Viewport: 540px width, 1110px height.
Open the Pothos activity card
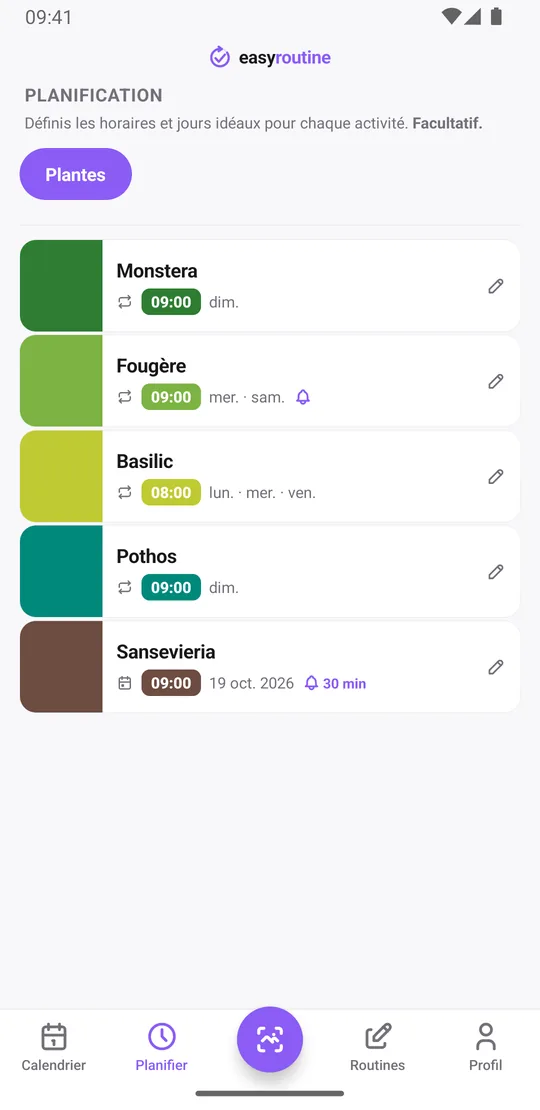270,571
